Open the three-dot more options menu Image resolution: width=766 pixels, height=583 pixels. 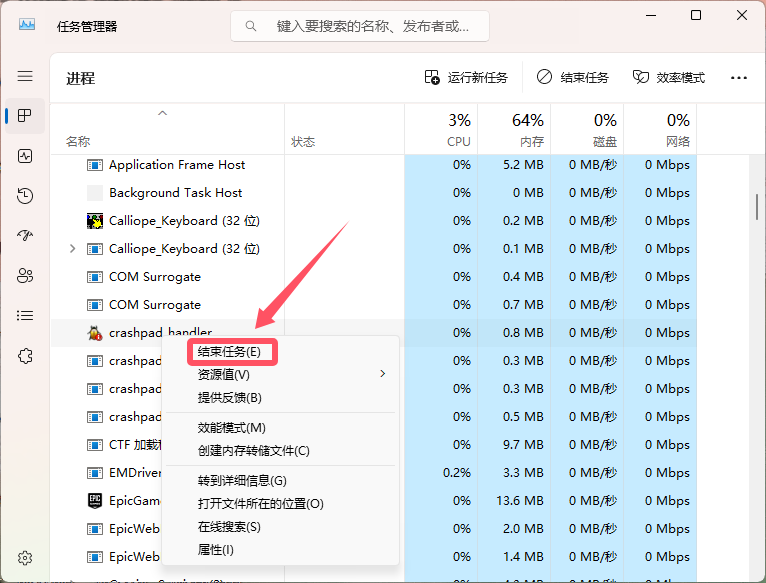[739, 78]
